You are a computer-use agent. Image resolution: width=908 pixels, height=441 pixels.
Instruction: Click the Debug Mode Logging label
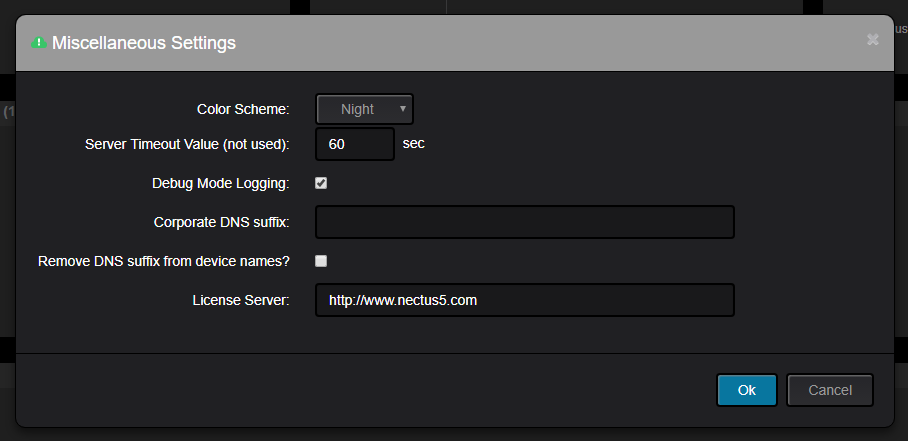pyautogui.click(x=221, y=183)
